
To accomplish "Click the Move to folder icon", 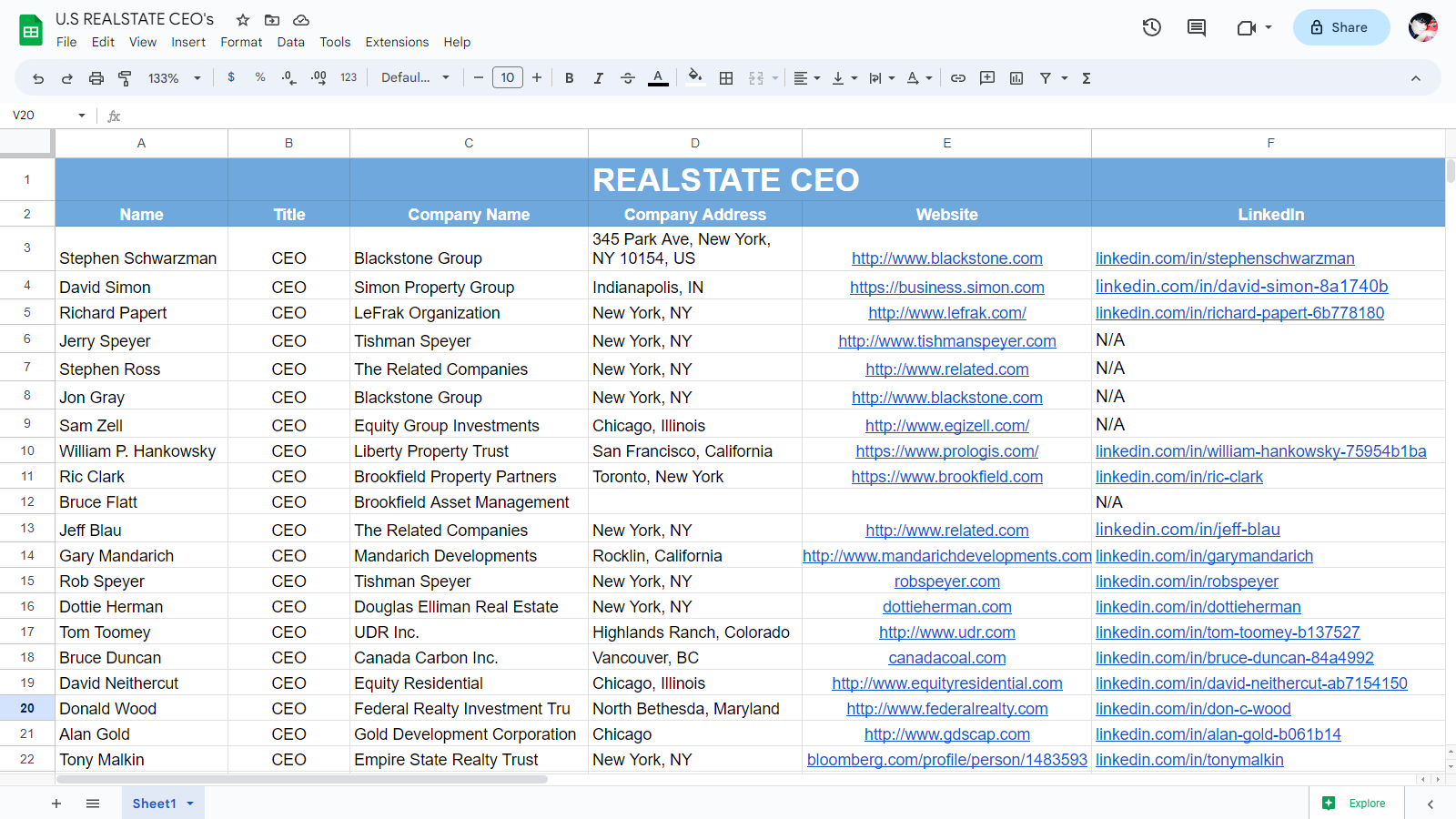I will click(x=272, y=19).
